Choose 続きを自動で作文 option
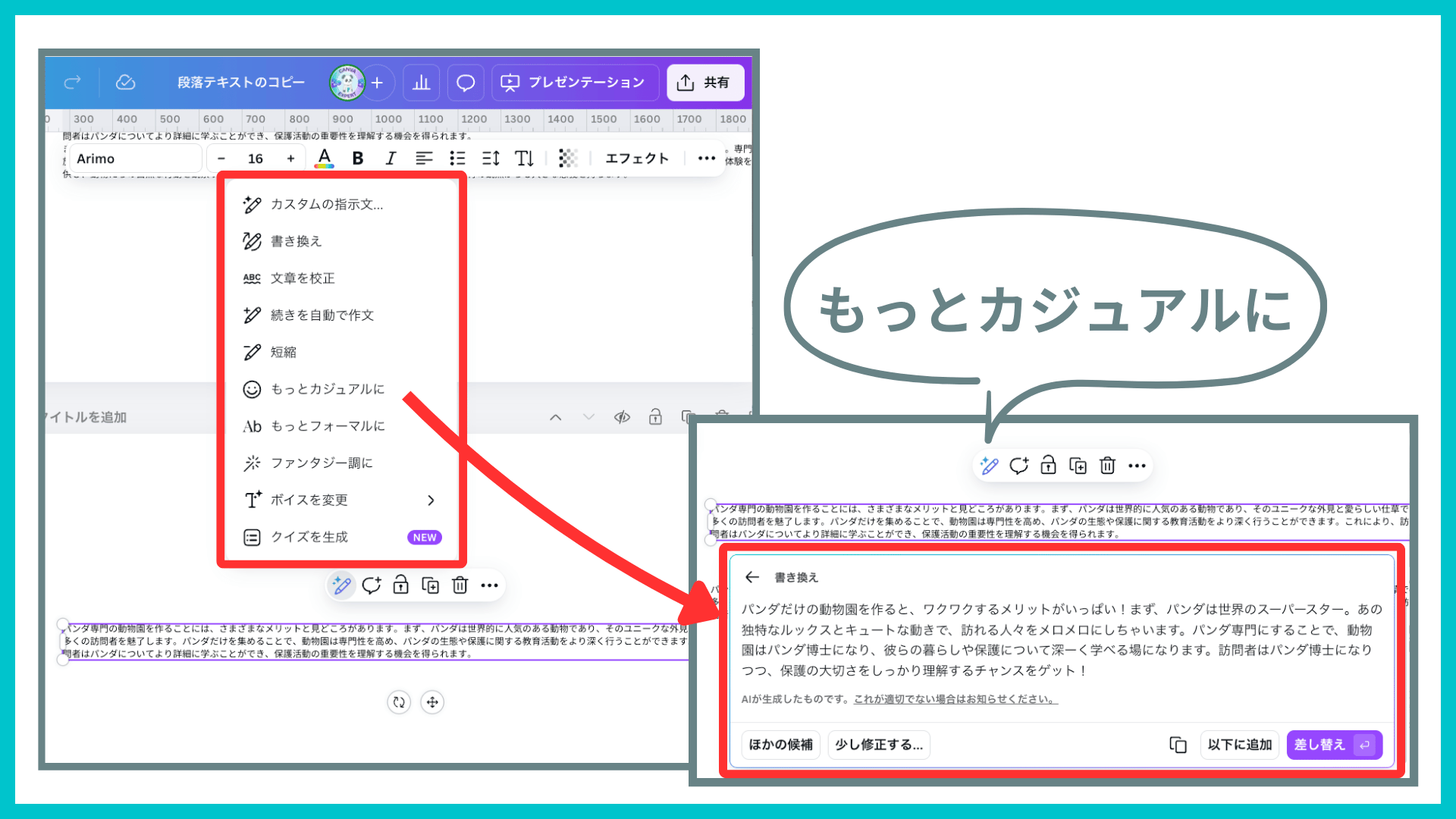This screenshot has width=1456, height=819. pyautogui.click(x=341, y=315)
